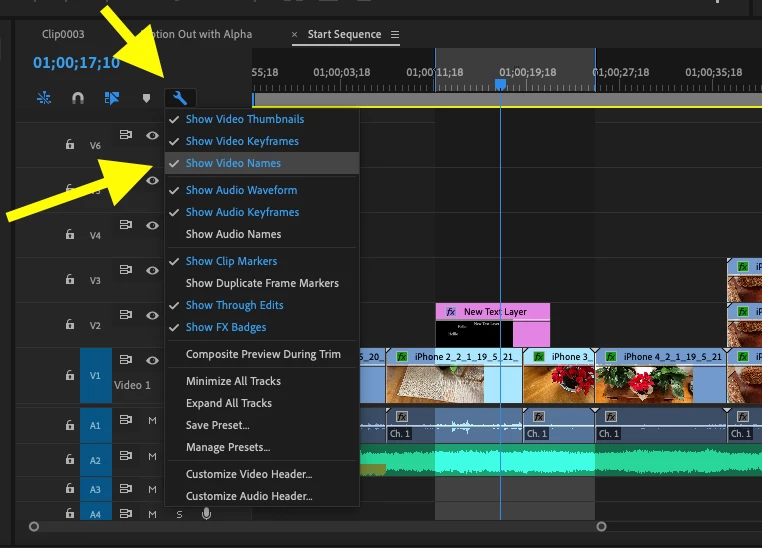Uncheck Show Video Keyframes

[262, 141]
